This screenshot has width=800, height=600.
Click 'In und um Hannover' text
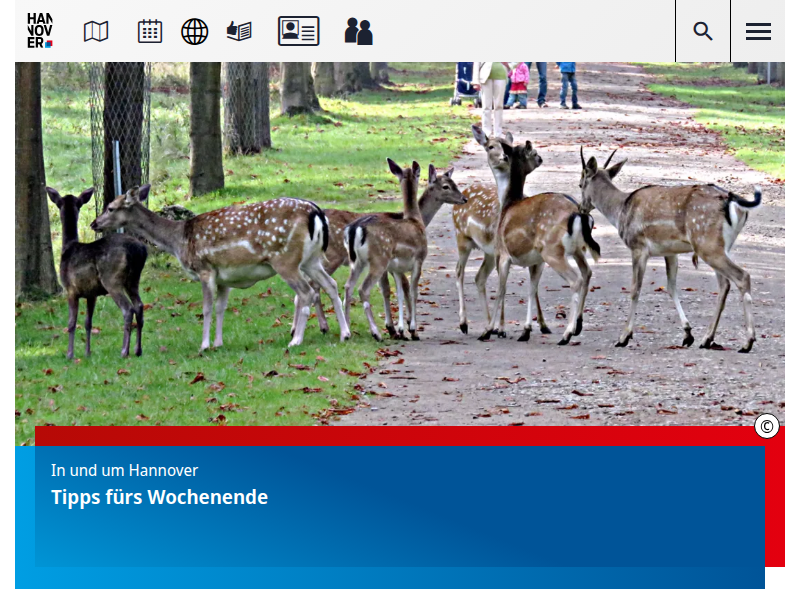click(124, 470)
